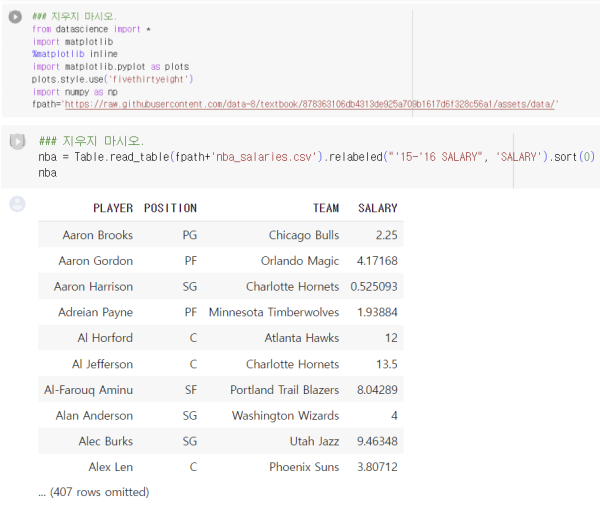The height and width of the screenshot is (511, 600).
Task: Click the Adreian Payne player cell
Action: coord(95,312)
